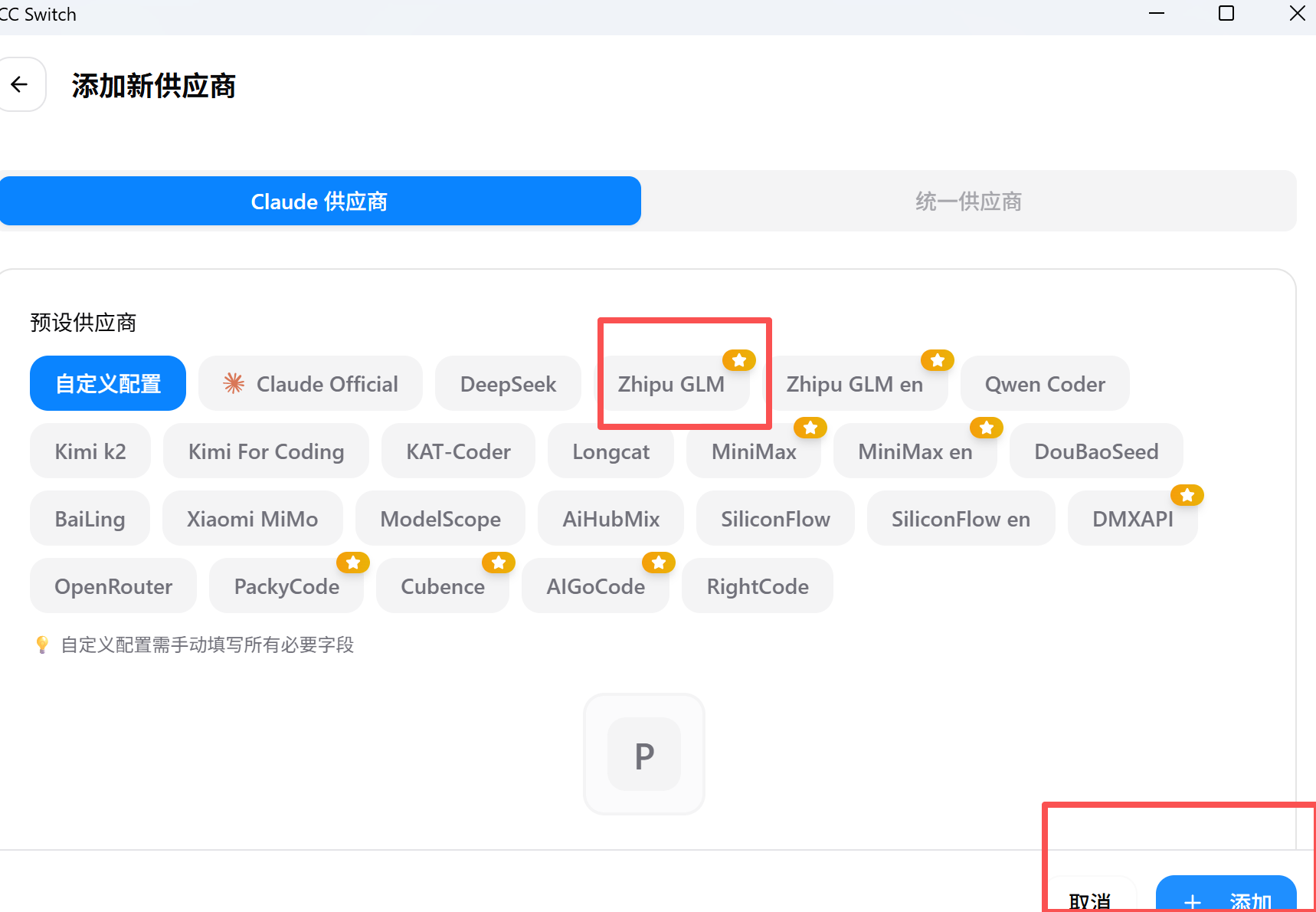The image size is (1316, 912).
Task: Minimize the CC Switch window
Action: tap(1157, 14)
